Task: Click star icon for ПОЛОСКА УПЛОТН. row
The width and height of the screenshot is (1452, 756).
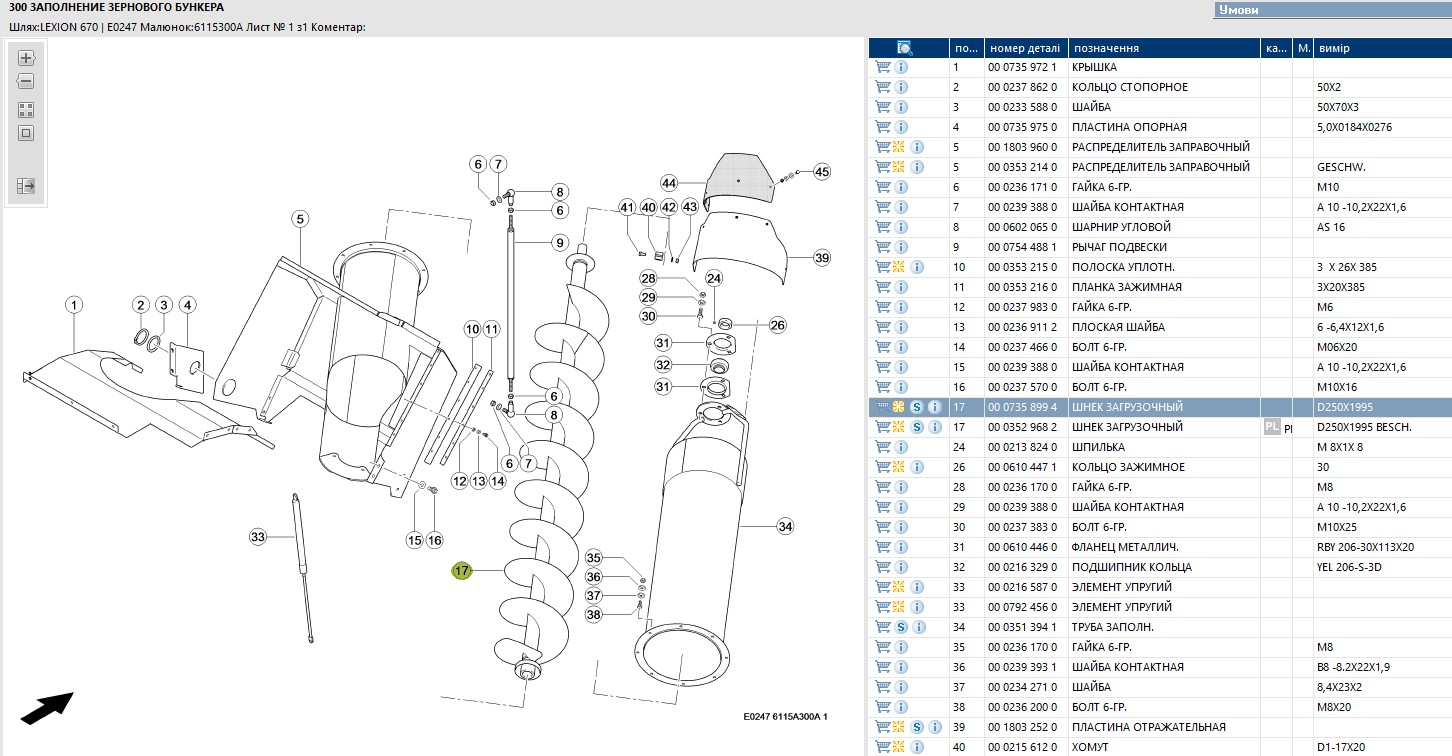Action: click(x=898, y=267)
